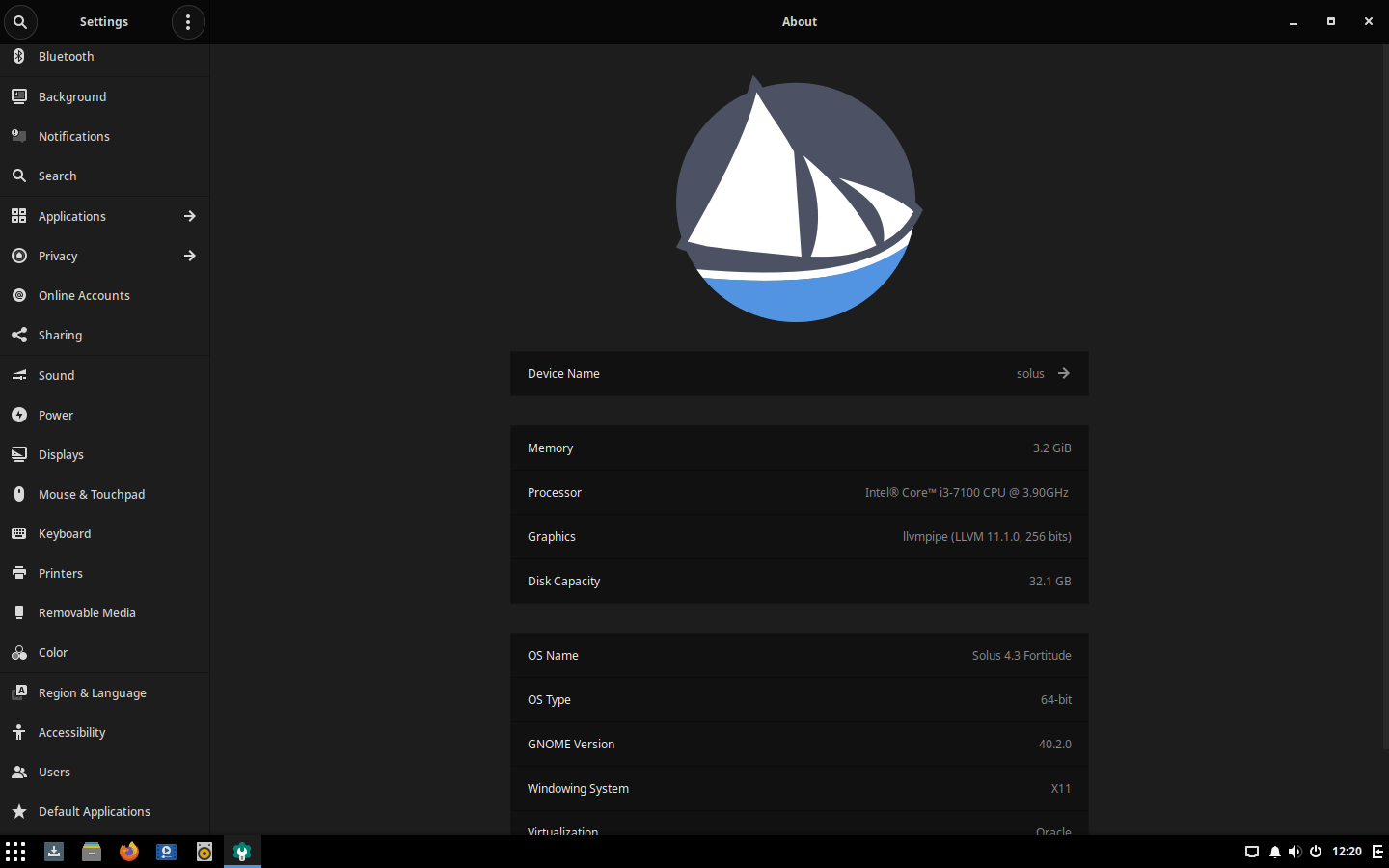Open the Users panel

(x=104, y=772)
